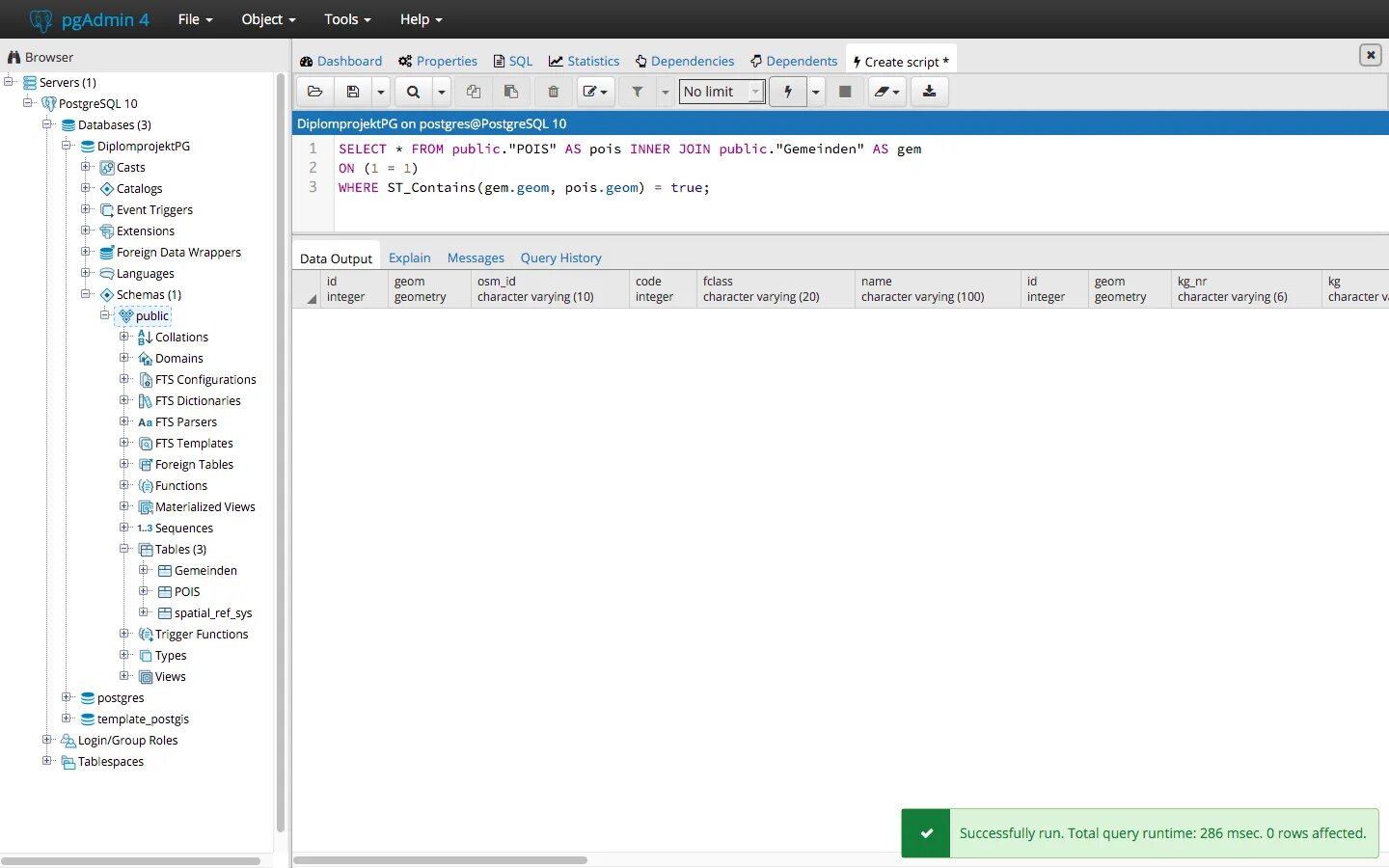Screen dimensions: 1389x868
Task: Click the Foreign Data Wrappers icon
Action: 107,252
